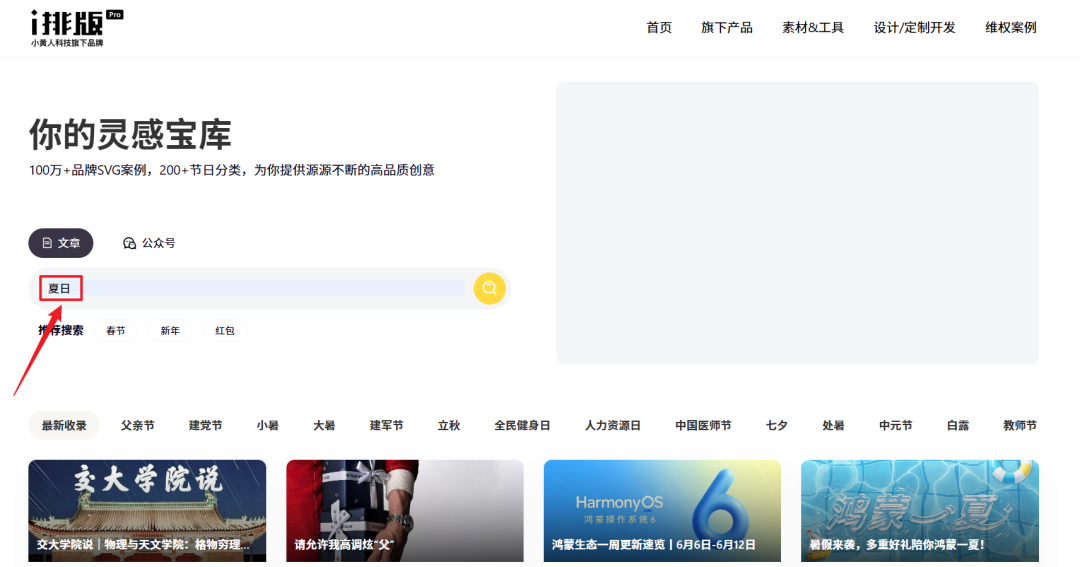Viewport: 1080px width, 567px height.
Task: Select the 新年 suggested search tag
Action: pyautogui.click(x=170, y=331)
